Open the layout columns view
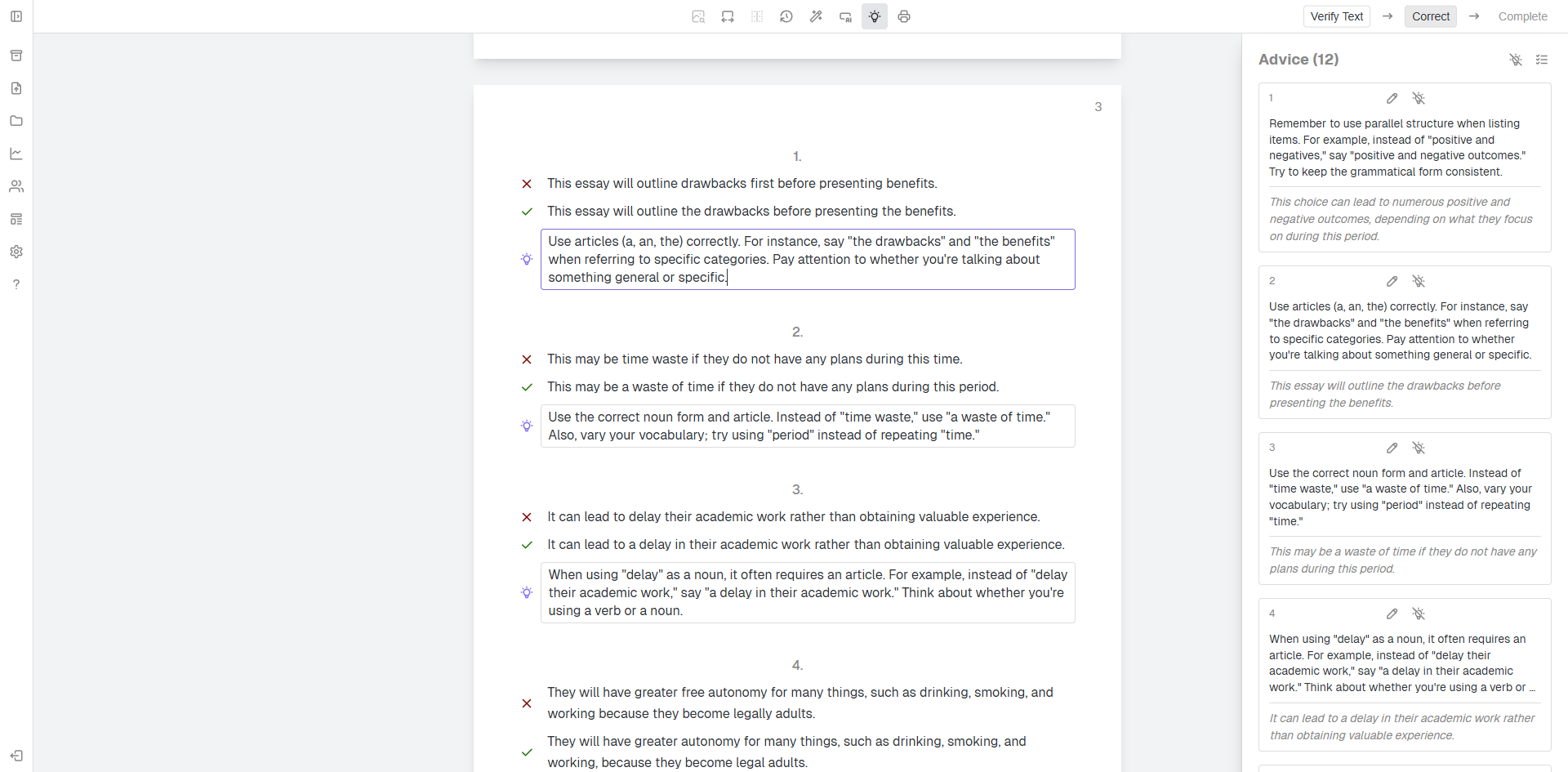This screenshot has height=772, width=1568. tap(756, 16)
